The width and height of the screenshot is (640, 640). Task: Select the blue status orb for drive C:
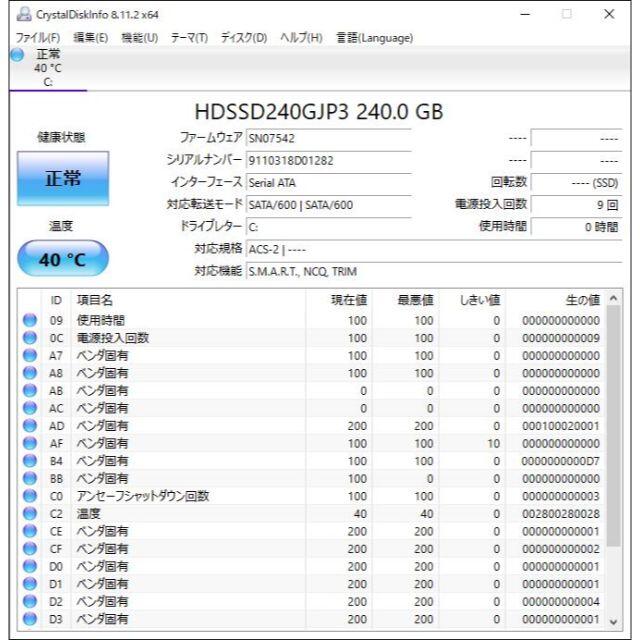(x=17, y=55)
